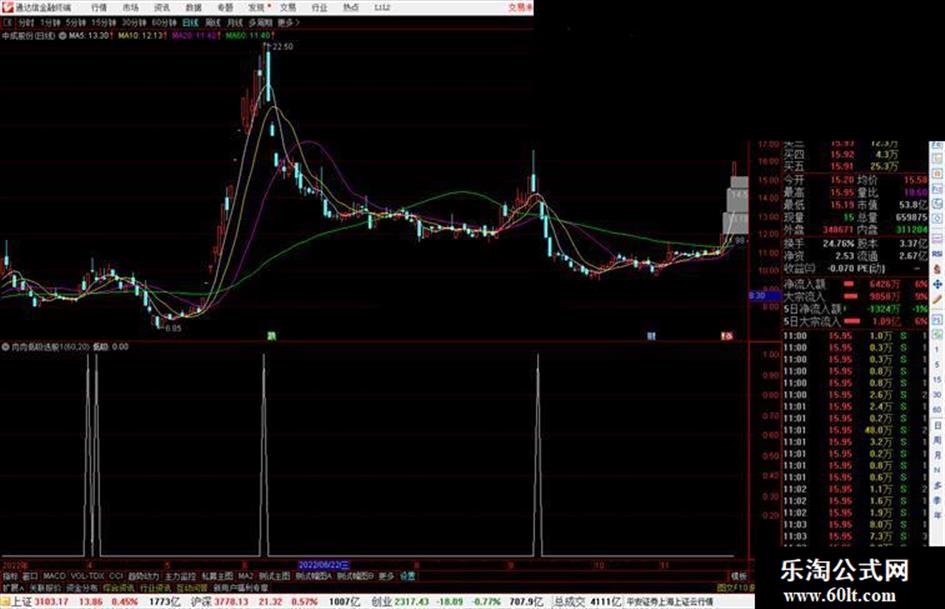Screen dimensions: 945x609
Task: Click the 月 period shortcut in right toolbar
Action: pos(937,456)
